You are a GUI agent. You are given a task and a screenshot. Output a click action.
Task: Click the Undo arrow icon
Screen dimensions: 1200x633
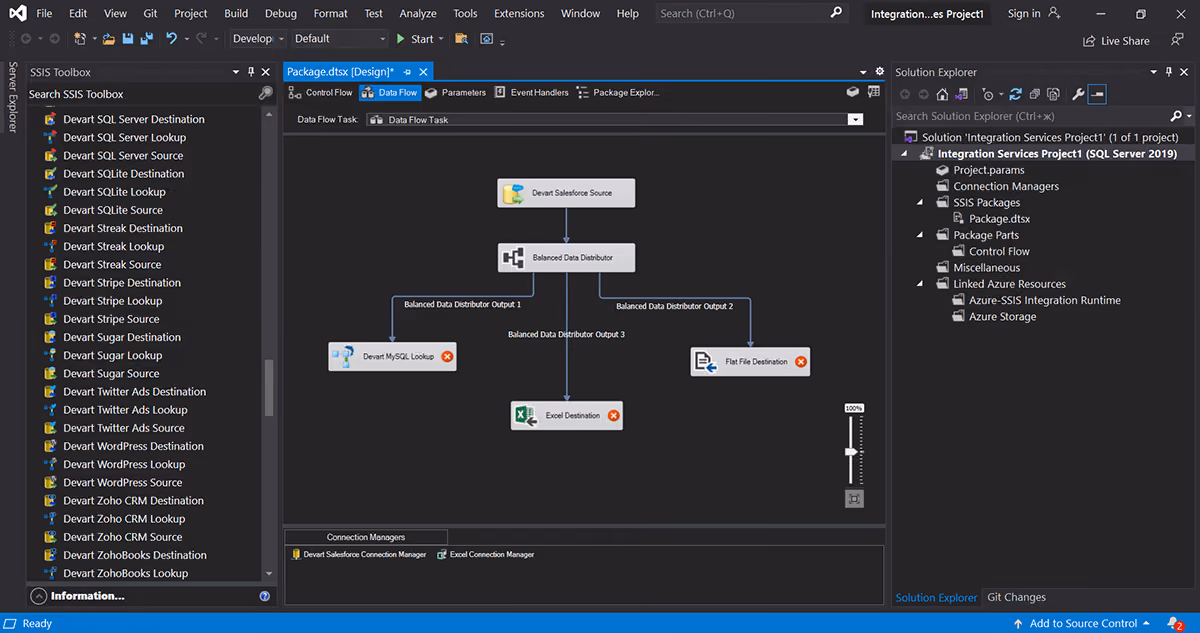click(172, 39)
